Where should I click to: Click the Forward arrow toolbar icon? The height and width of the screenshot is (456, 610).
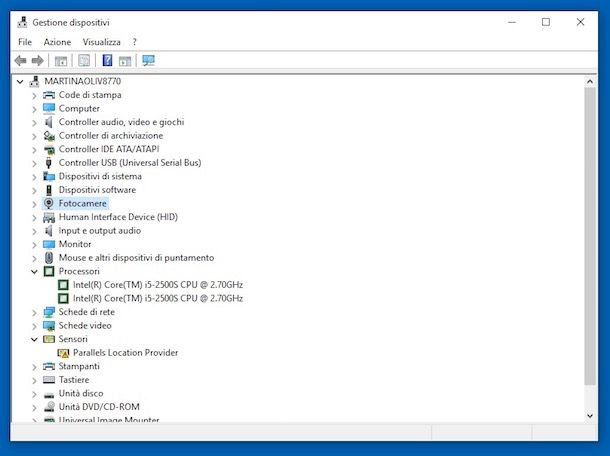[x=37, y=60]
